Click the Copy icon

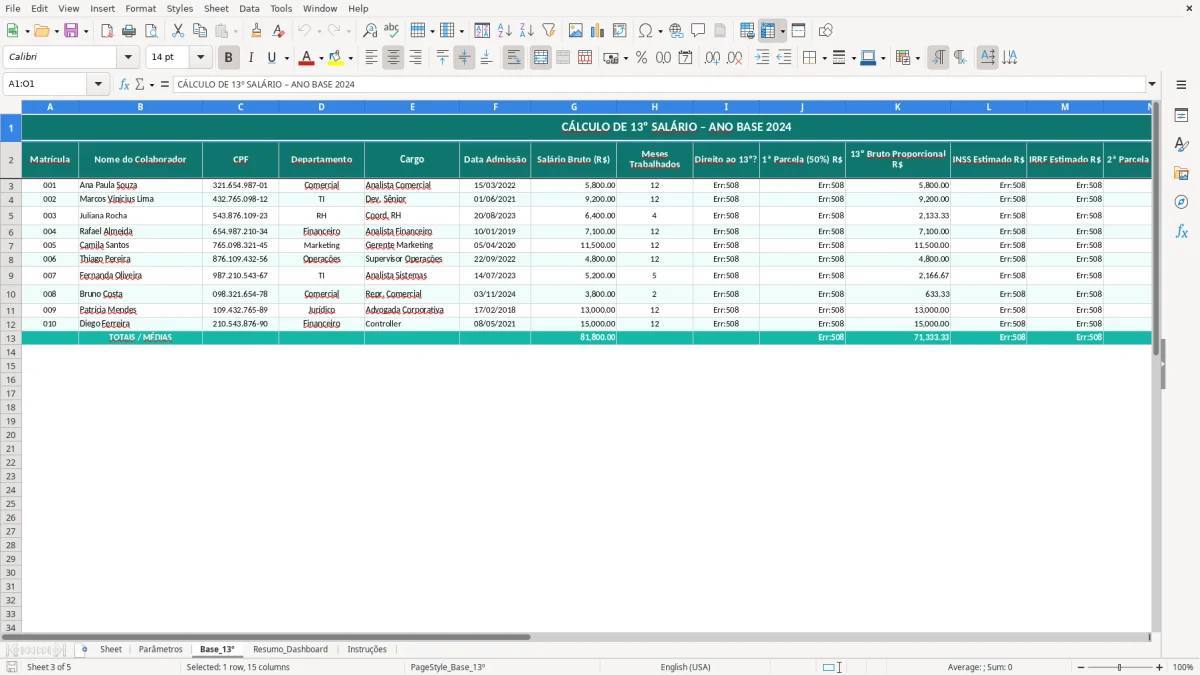[199, 31]
